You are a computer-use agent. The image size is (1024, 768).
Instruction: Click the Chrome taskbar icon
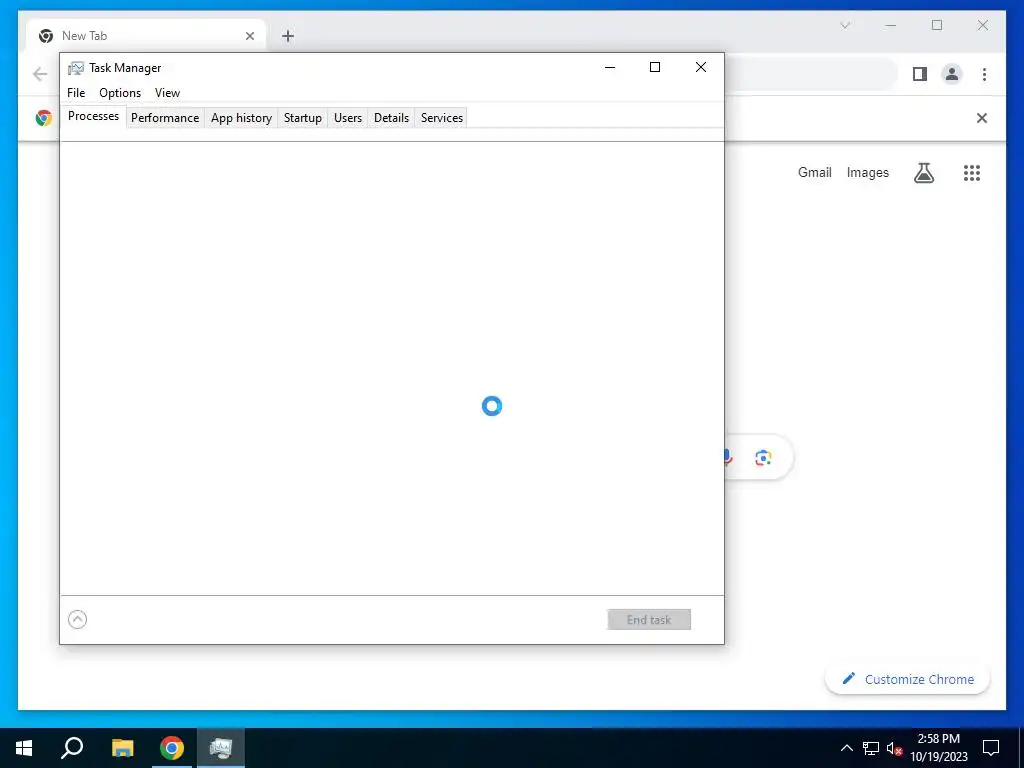pos(172,748)
